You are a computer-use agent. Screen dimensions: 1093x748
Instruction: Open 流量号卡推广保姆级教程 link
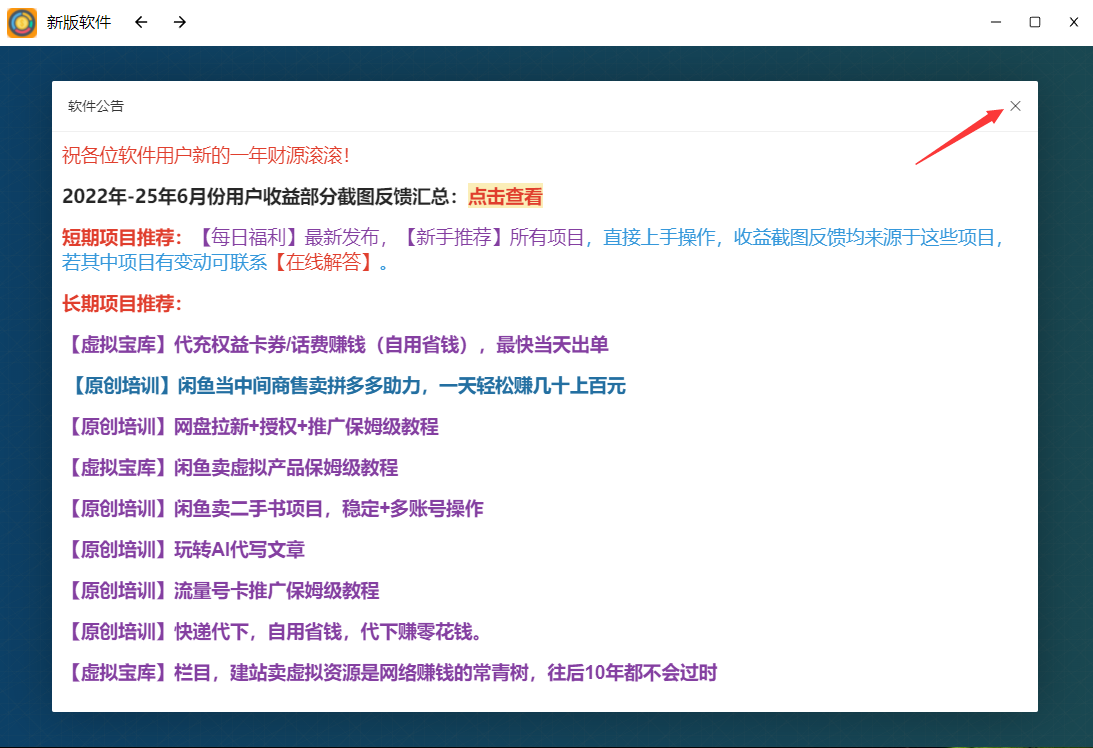pyautogui.click(x=222, y=591)
